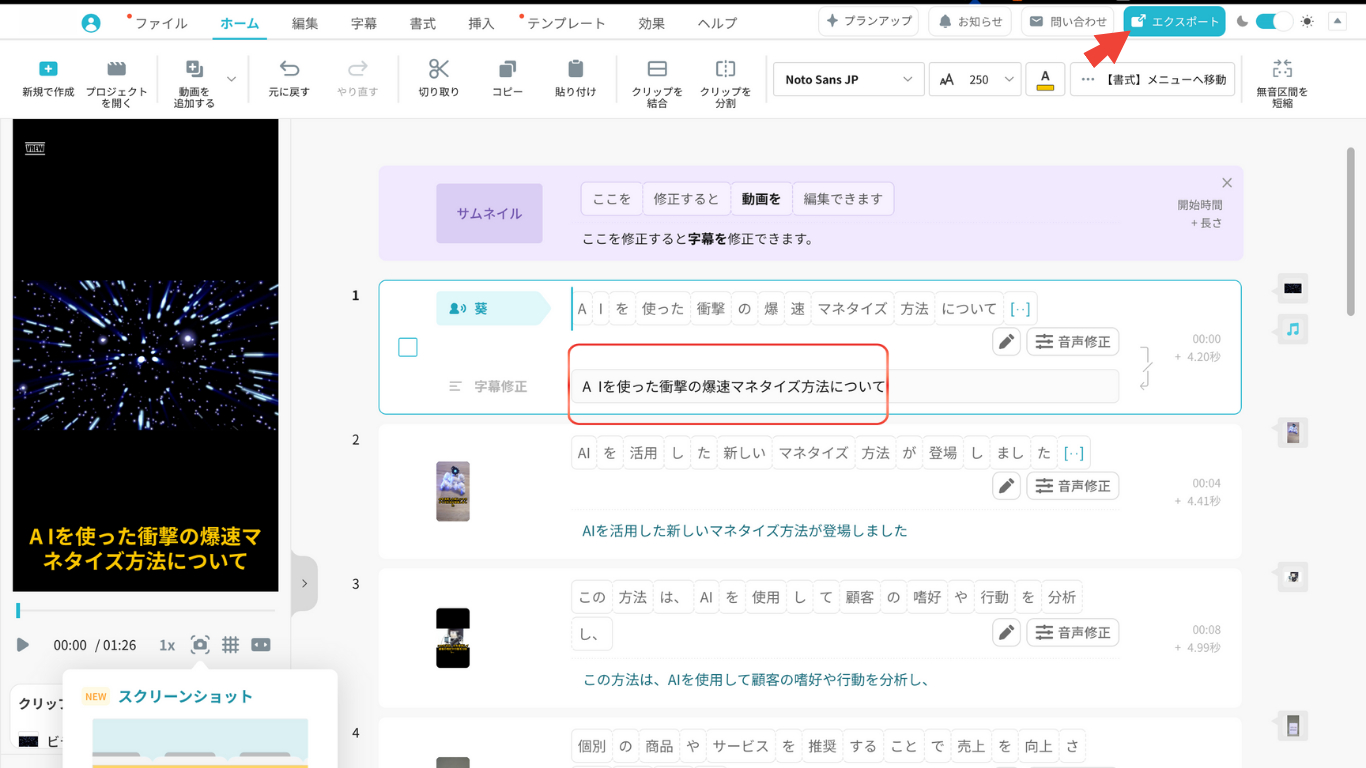Click the copy (コピー) icon
The image size is (1366, 768).
[x=507, y=69]
